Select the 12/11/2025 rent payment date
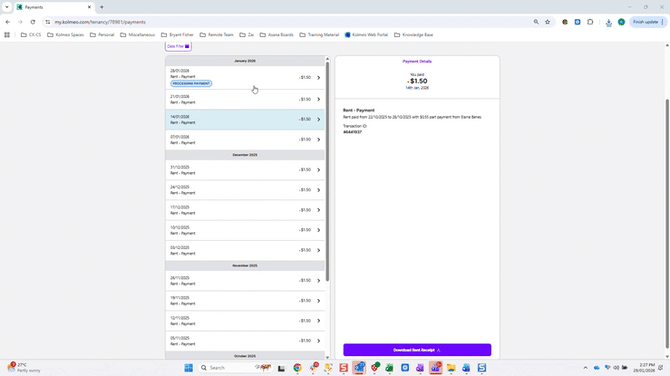Screen dimensions: 670x376 click(179, 318)
